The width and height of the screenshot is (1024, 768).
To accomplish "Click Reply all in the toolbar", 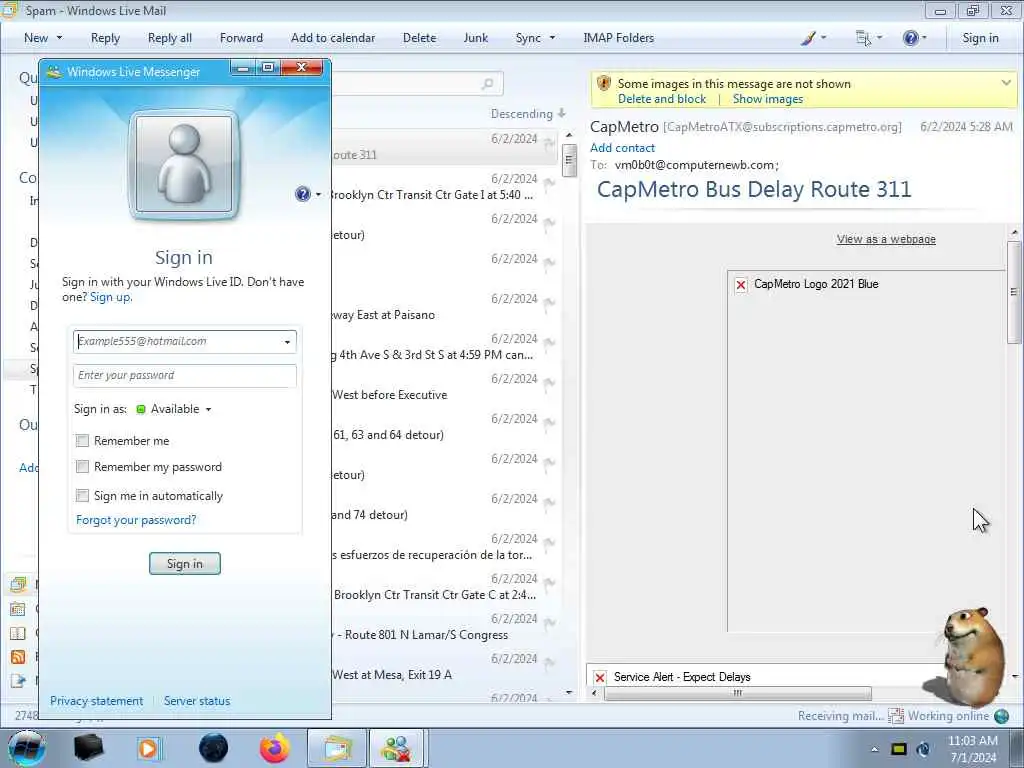I will pos(170,38).
